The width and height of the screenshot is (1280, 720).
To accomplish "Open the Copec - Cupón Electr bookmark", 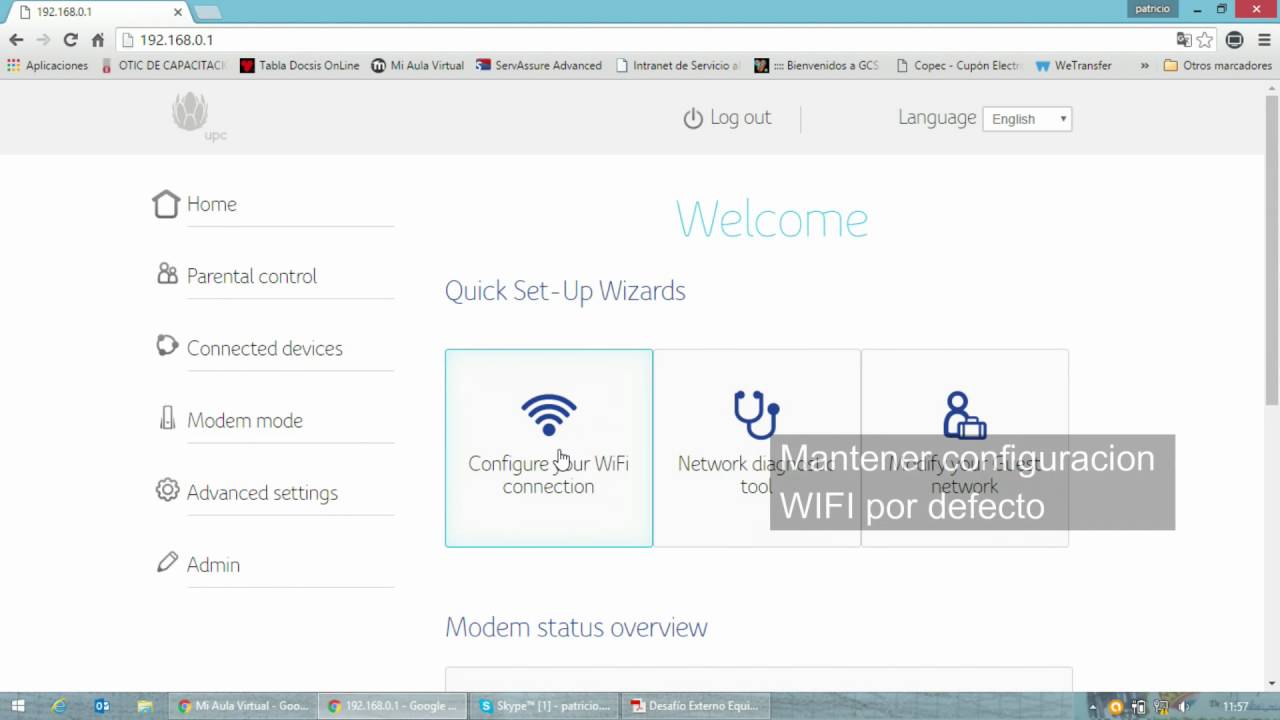I will click(958, 65).
